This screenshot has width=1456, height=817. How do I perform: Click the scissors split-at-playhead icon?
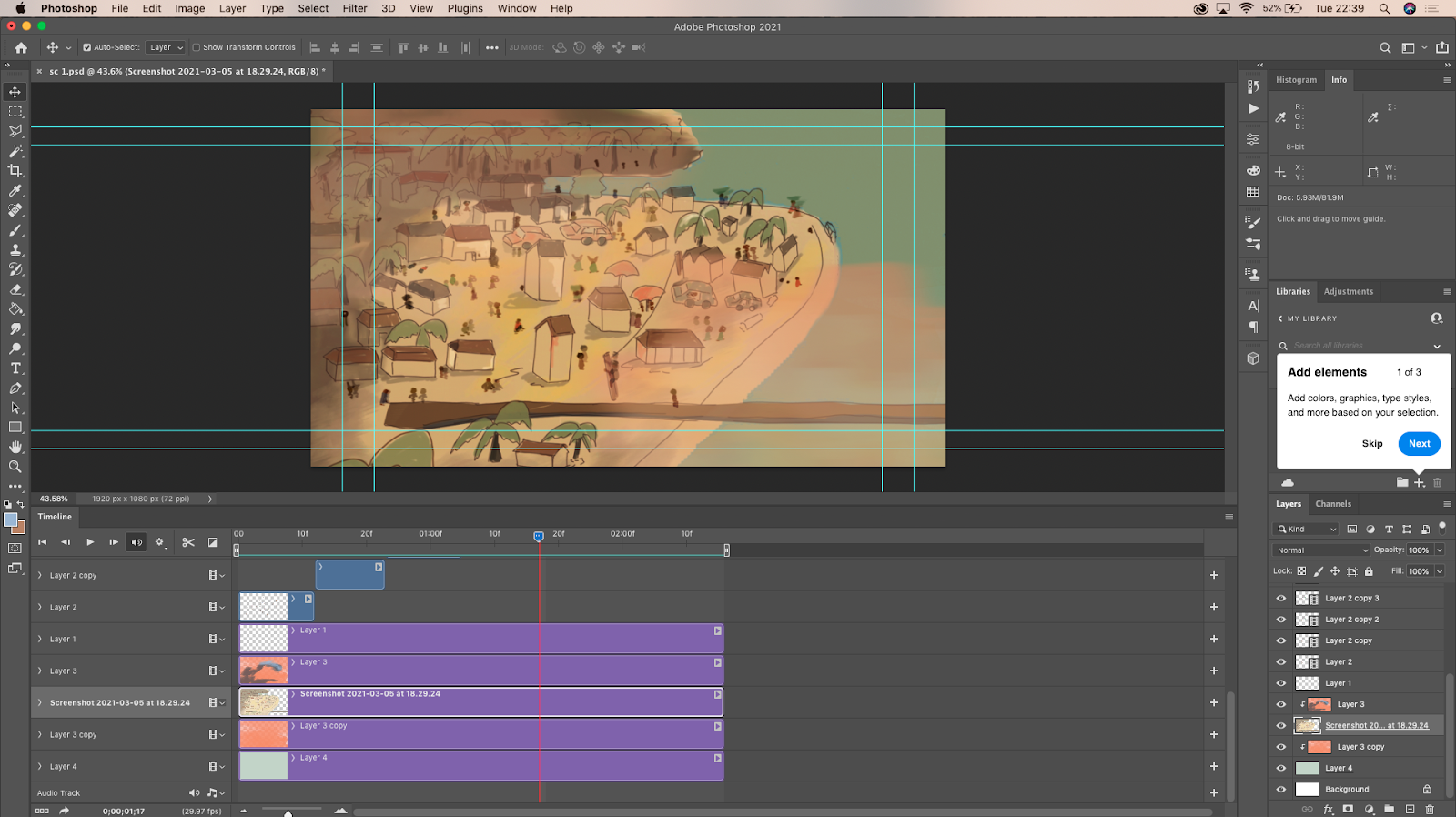[188, 542]
